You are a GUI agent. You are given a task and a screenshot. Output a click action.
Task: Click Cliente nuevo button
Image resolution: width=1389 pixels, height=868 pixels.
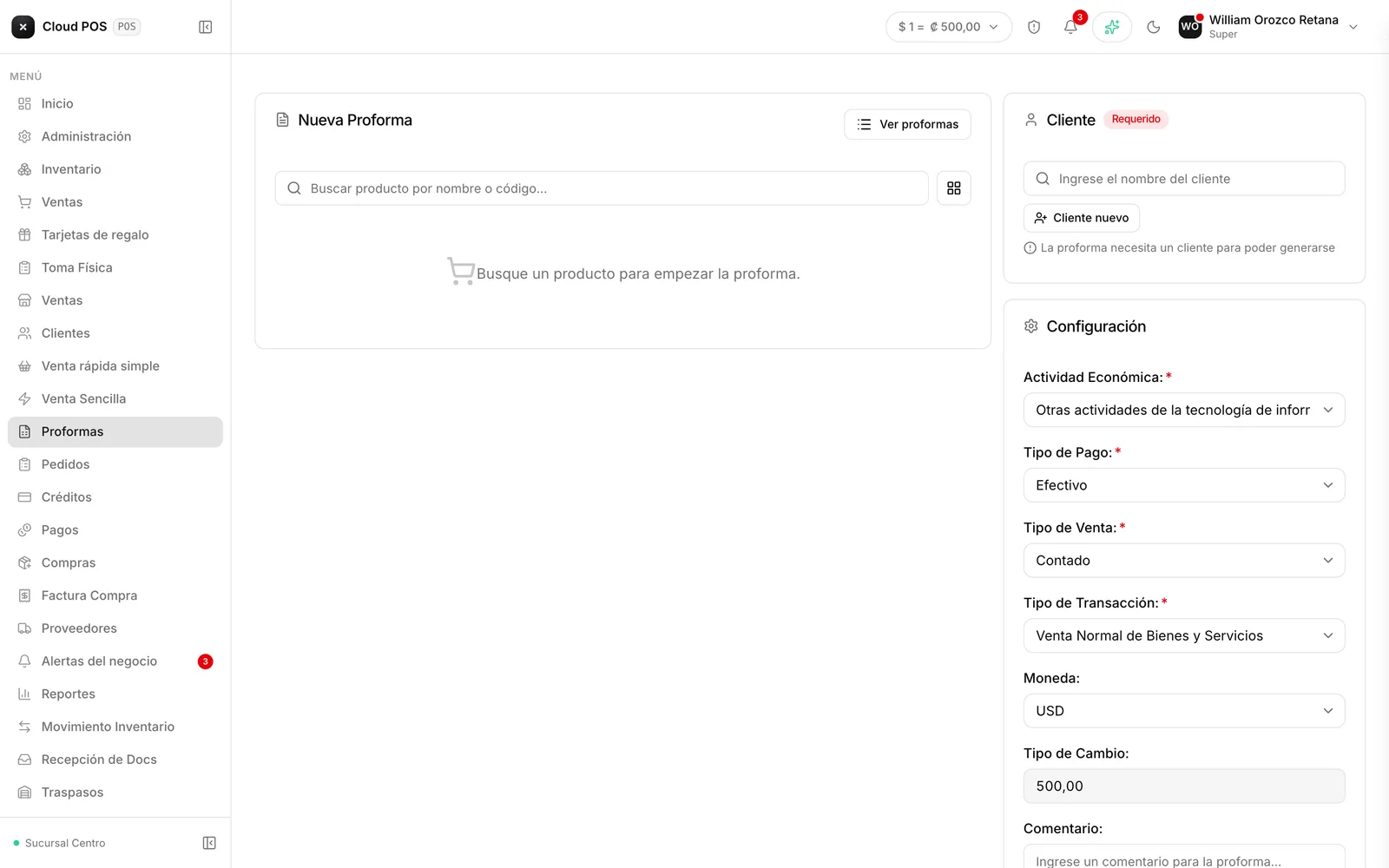[1082, 218]
